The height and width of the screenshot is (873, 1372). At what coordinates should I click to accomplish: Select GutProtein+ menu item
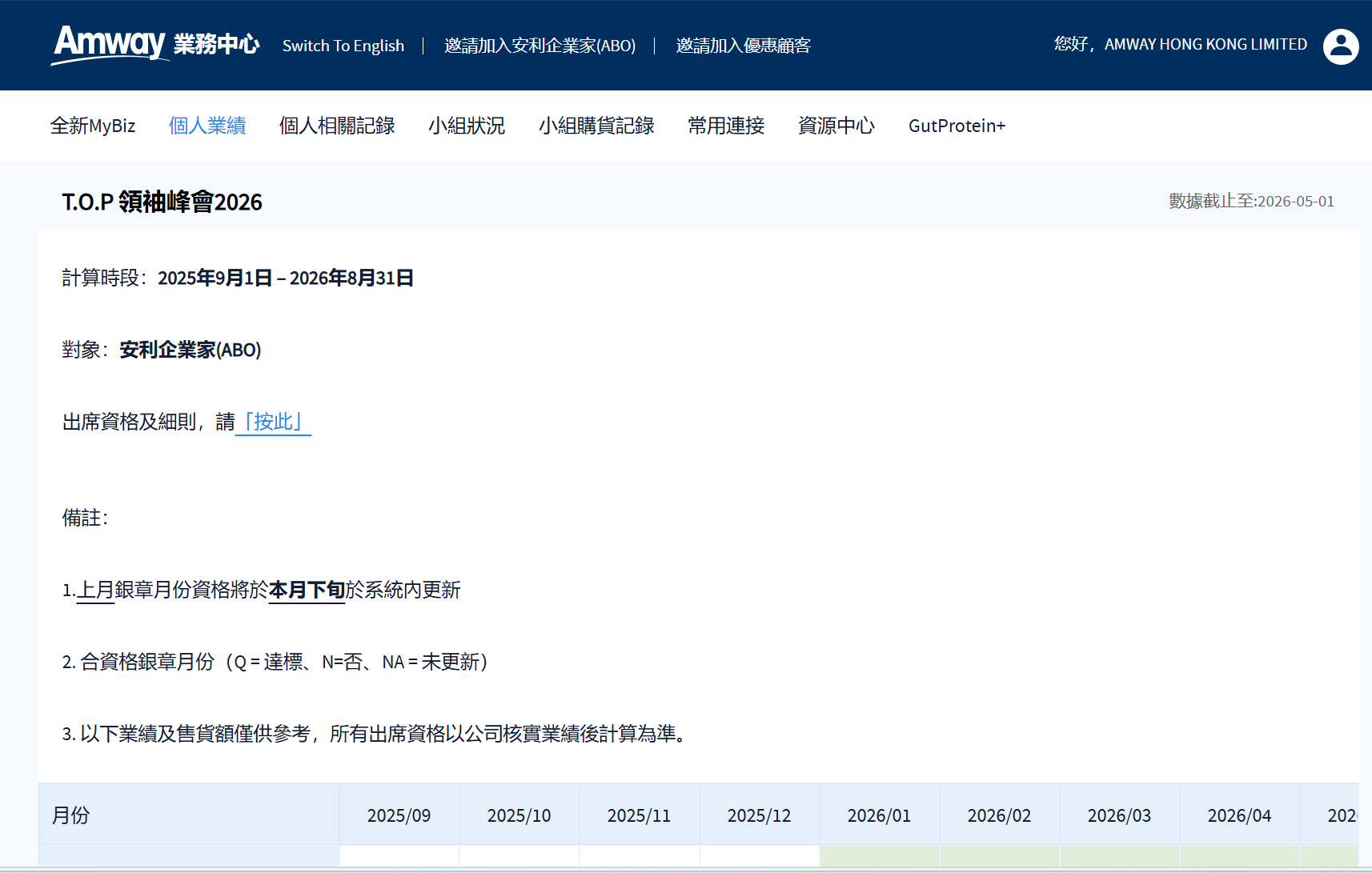(957, 126)
